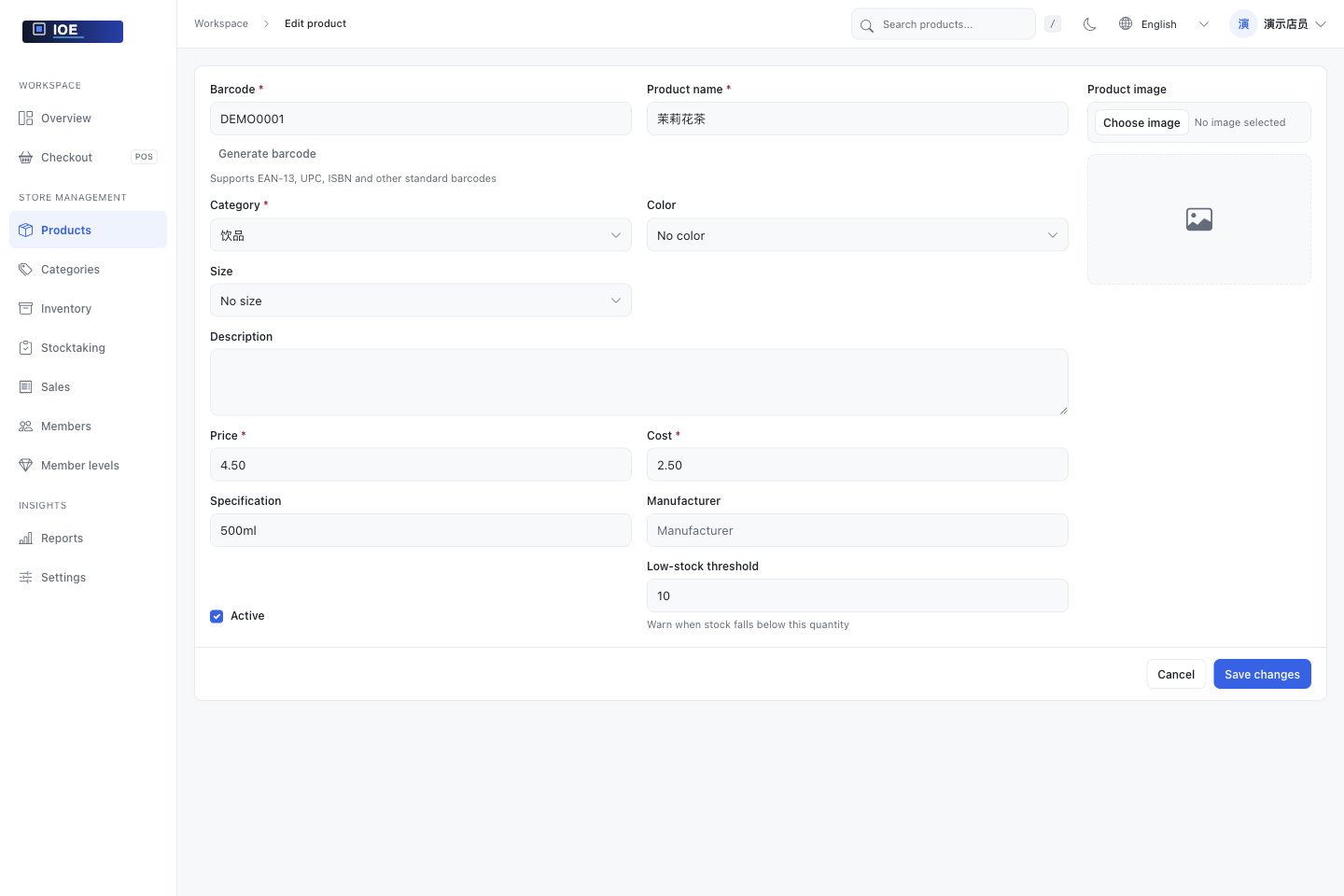The height and width of the screenshot is (896, 1344).
Task: Click the Manufacturer input field
Action: 858,530
